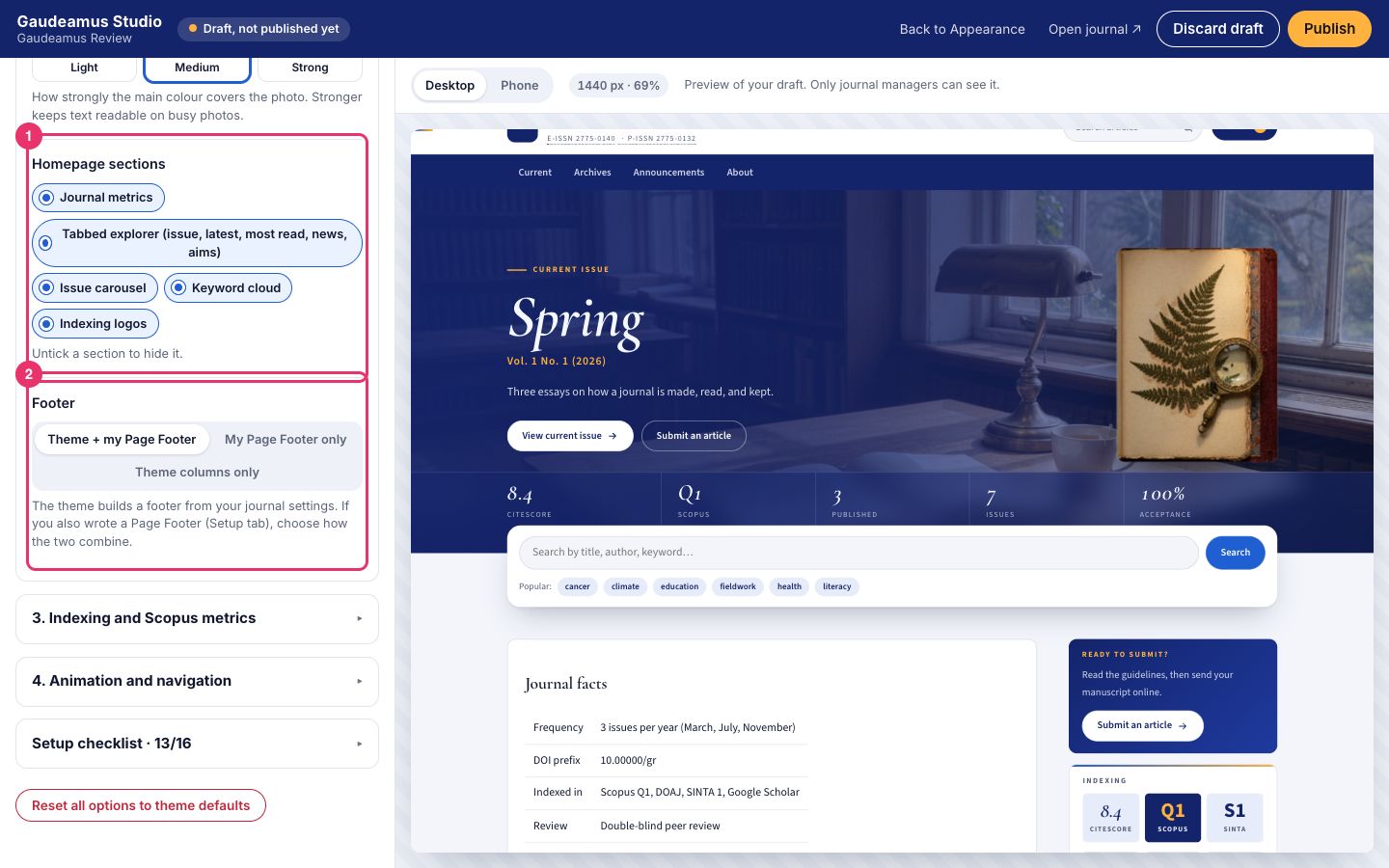This screenshot has width=1389, height=868.
Task: Toggle the Tabbed explorer section
Action: pos(197,243)
